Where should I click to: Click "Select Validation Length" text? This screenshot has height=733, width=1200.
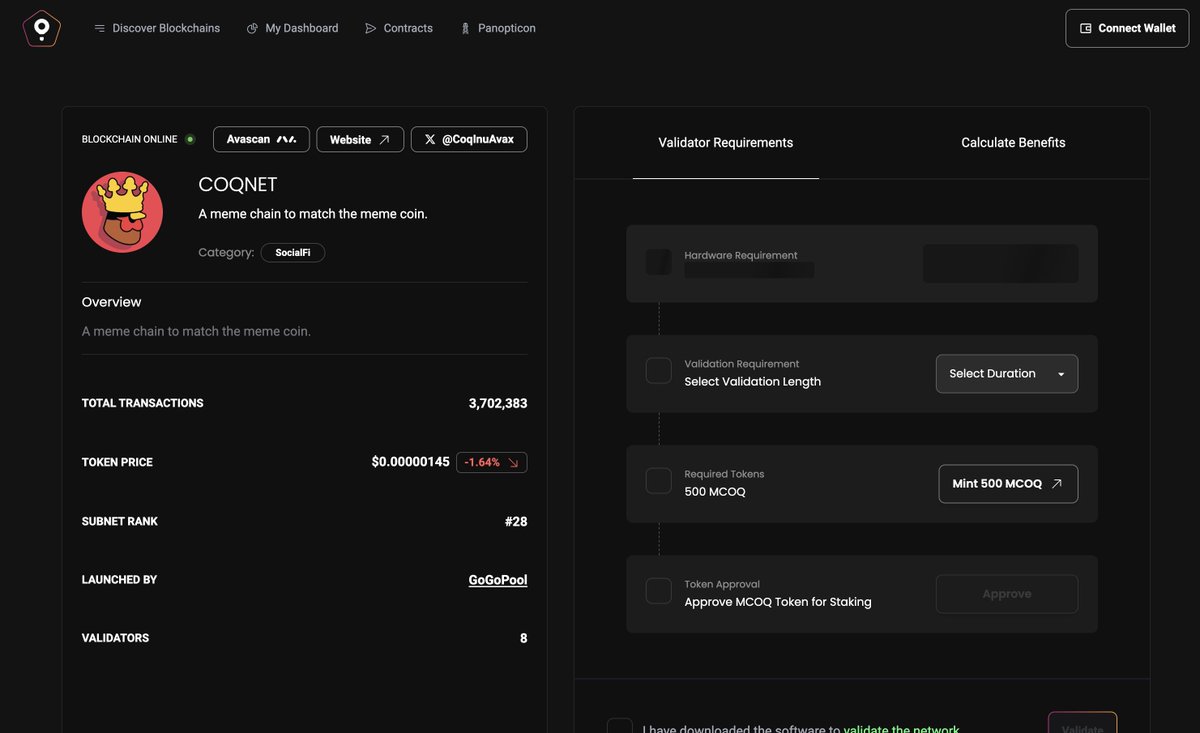tap(753, 382)
